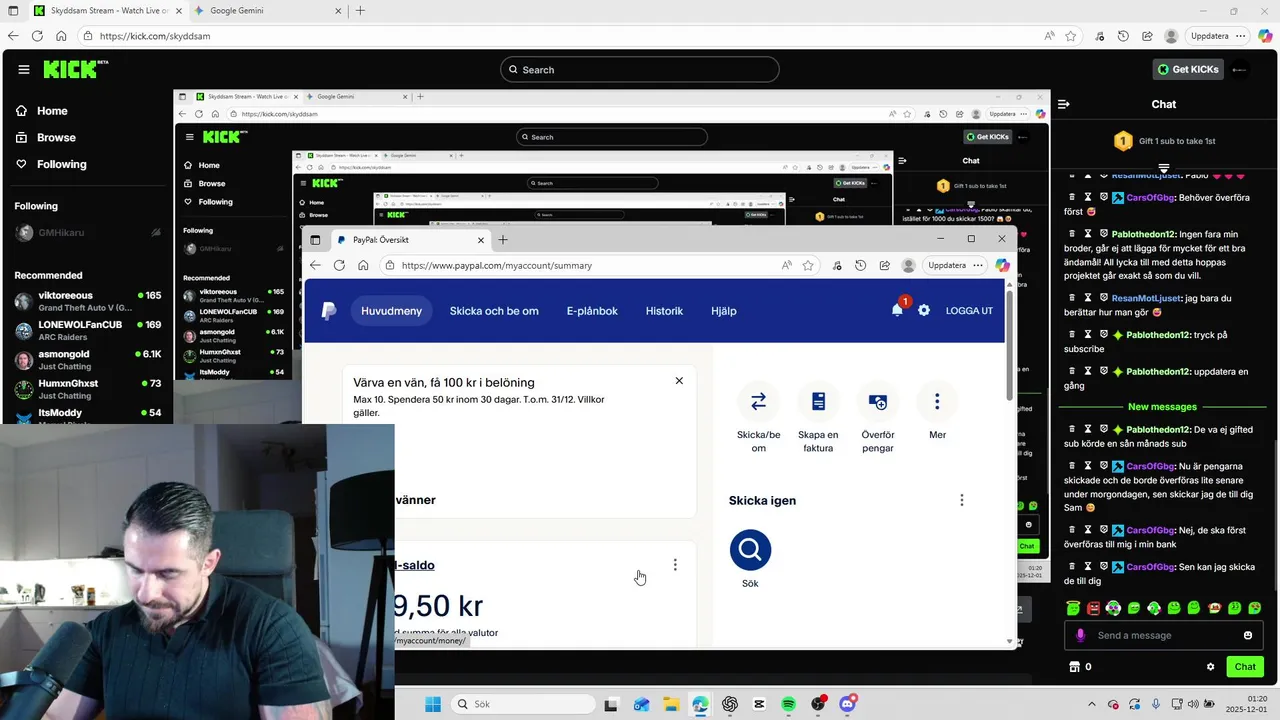The height and width of the screenshot is (720, 1280).
Task: Open Spotify from the taskbar
Action: [x=789, y=704]
